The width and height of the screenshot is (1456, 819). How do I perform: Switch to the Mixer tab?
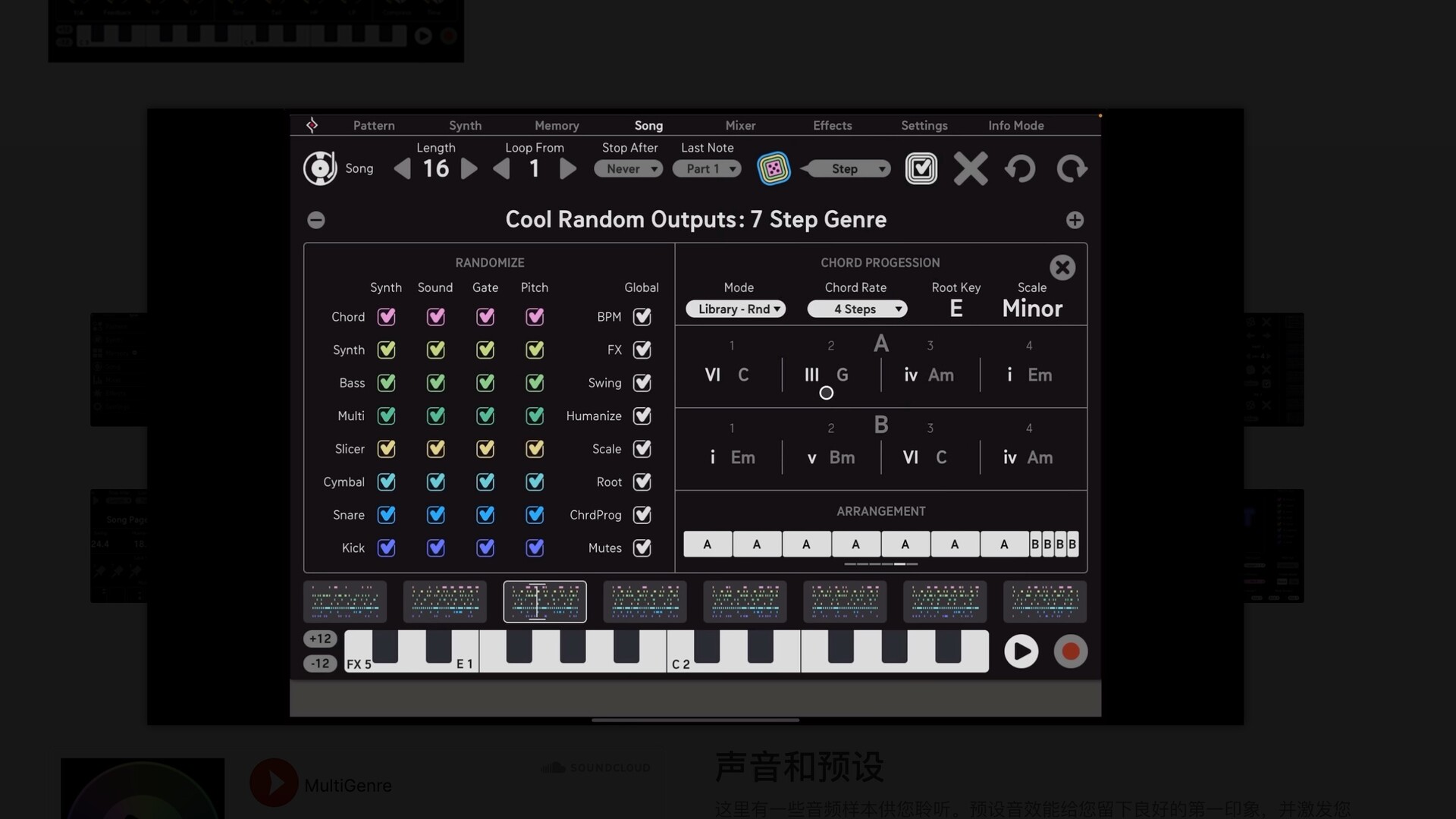(x=740, y=126)
